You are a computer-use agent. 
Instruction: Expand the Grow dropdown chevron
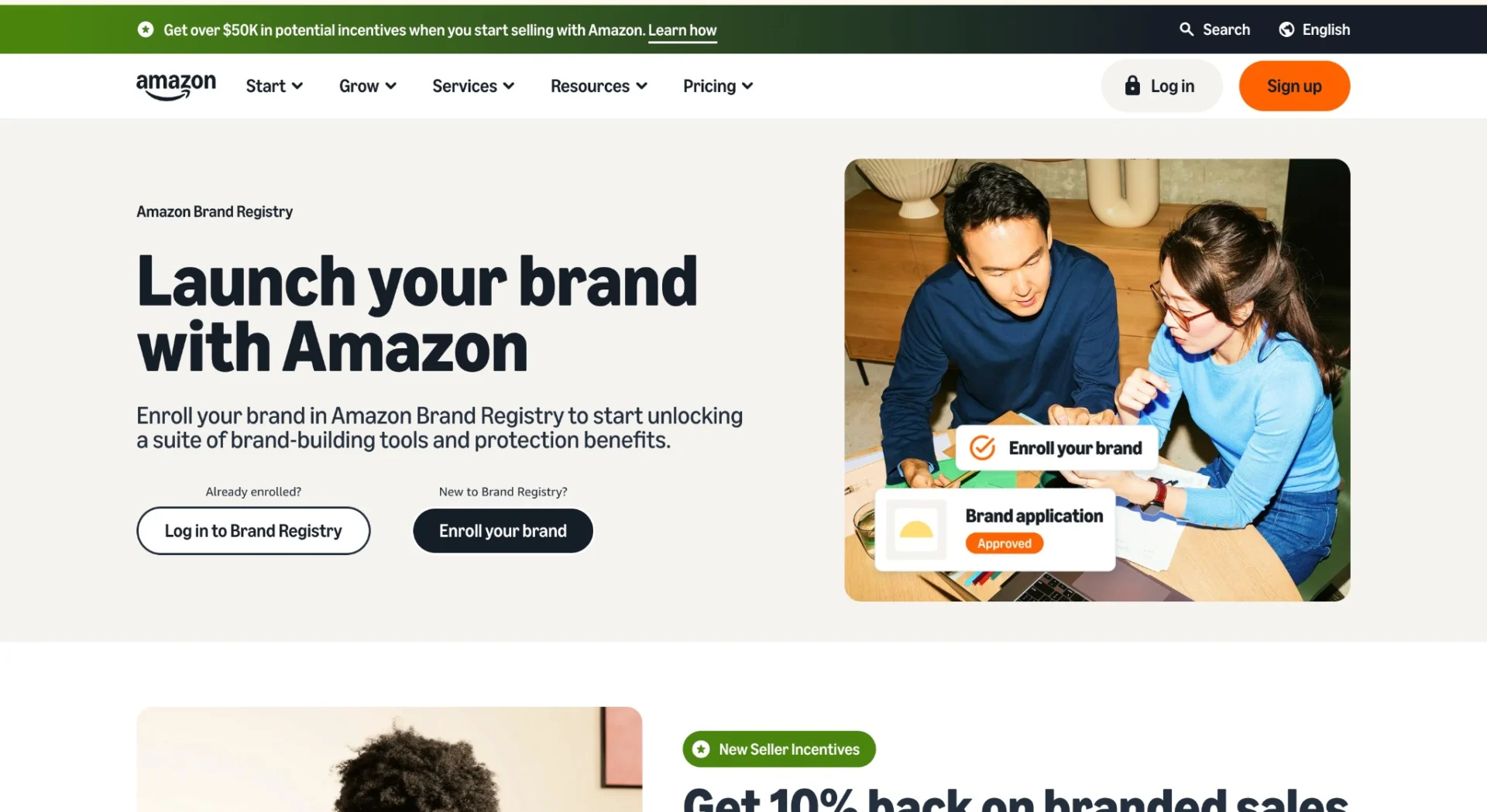pos(391,86)
